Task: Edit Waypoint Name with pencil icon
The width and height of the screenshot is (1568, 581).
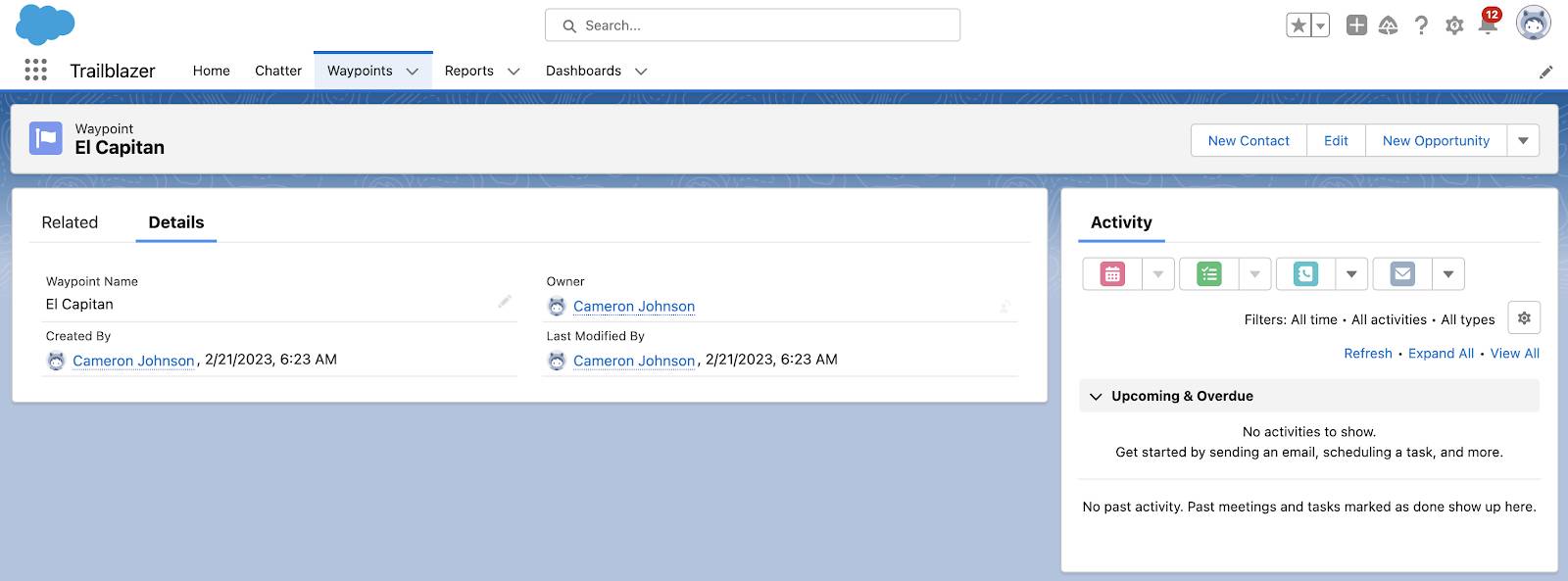Action: 505,302
